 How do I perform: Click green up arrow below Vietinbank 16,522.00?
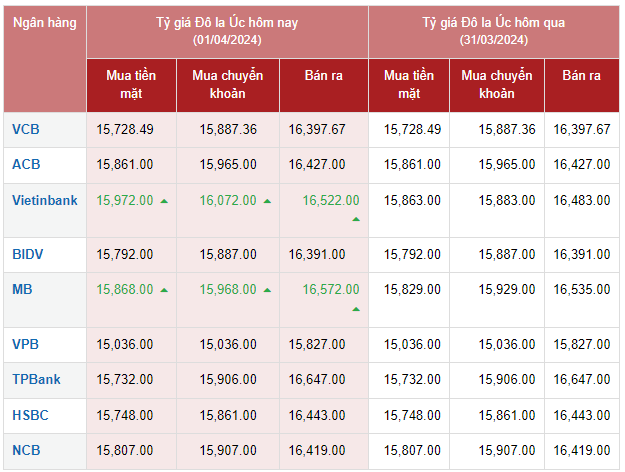356,219
